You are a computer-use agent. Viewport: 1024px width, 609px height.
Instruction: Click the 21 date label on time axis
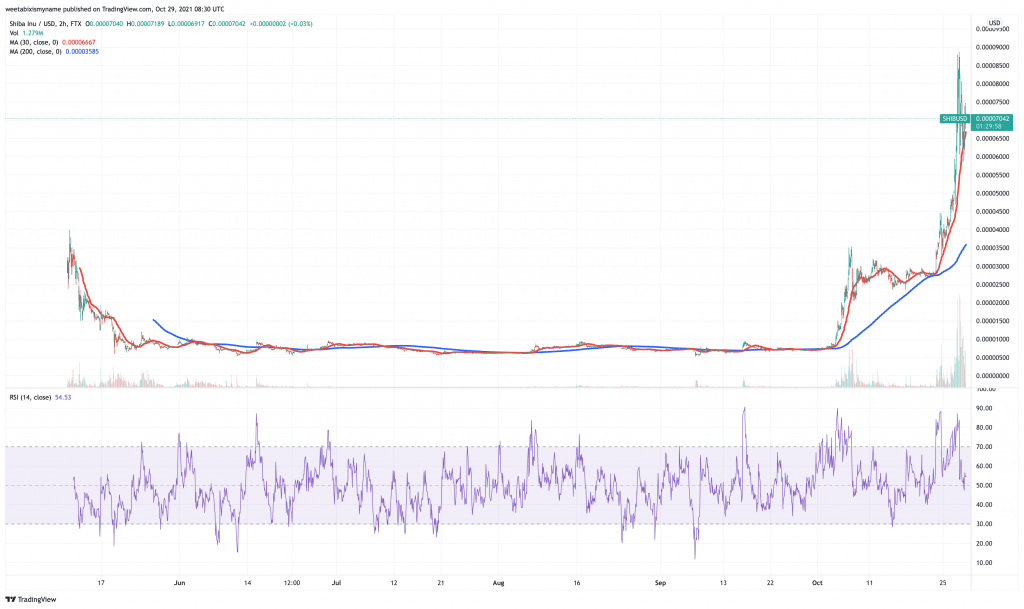tap(441, 583)
